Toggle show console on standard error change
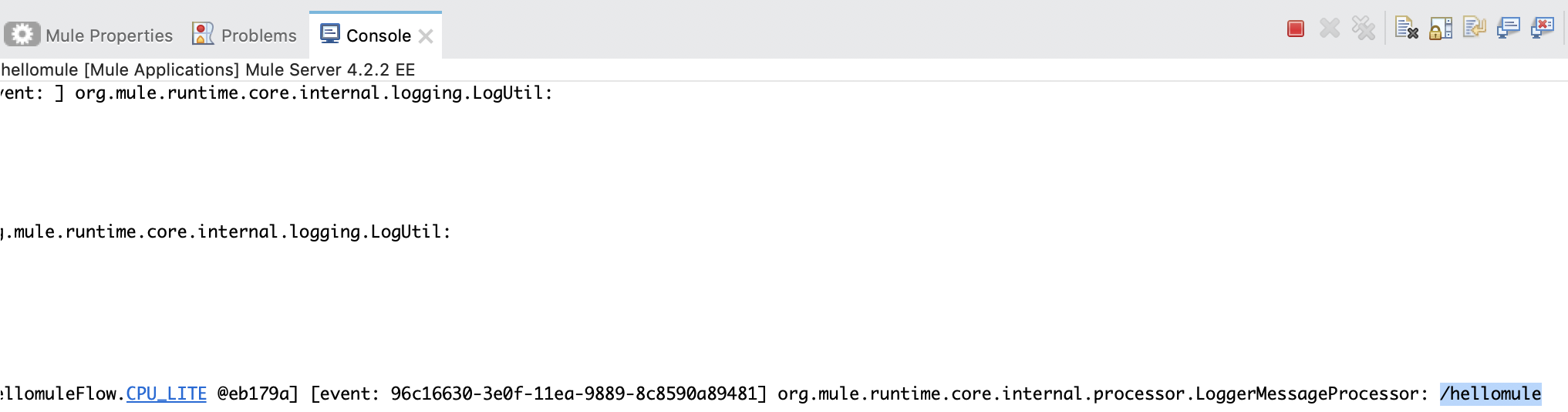Viewport: 1568px width, 412px height. [1542, 29]
